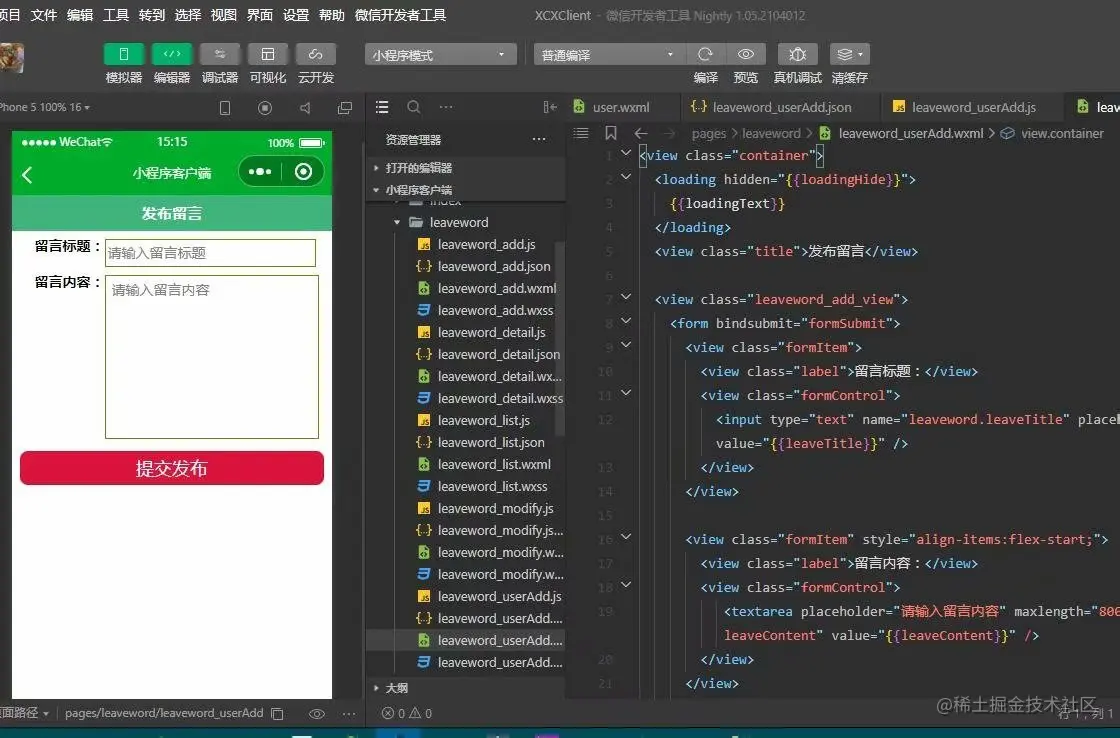The image size is (1120, 738).
Task: Click the 留言内容 textarea field
Action: coord(211,356)
